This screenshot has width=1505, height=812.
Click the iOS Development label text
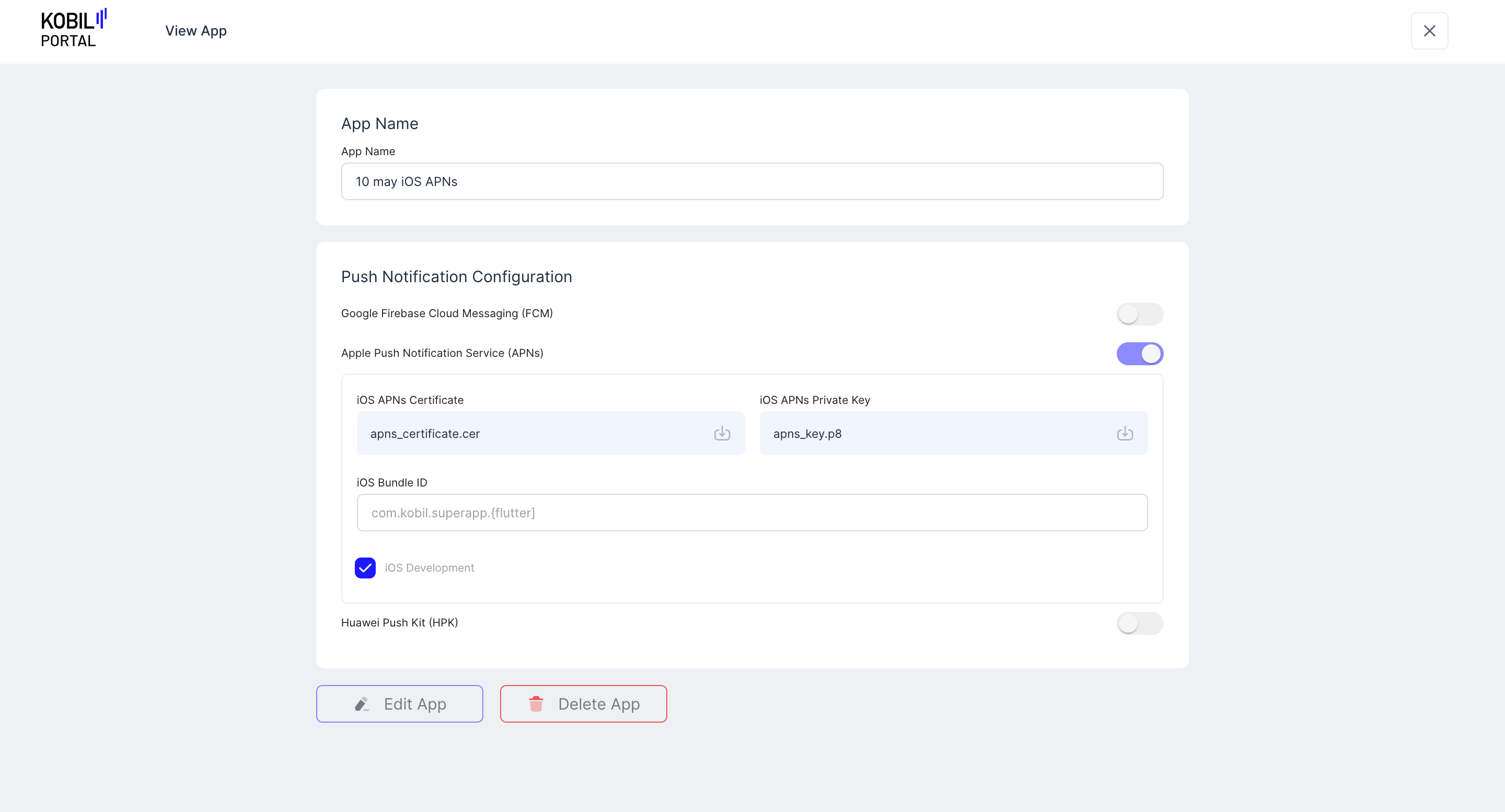point(430,568)
